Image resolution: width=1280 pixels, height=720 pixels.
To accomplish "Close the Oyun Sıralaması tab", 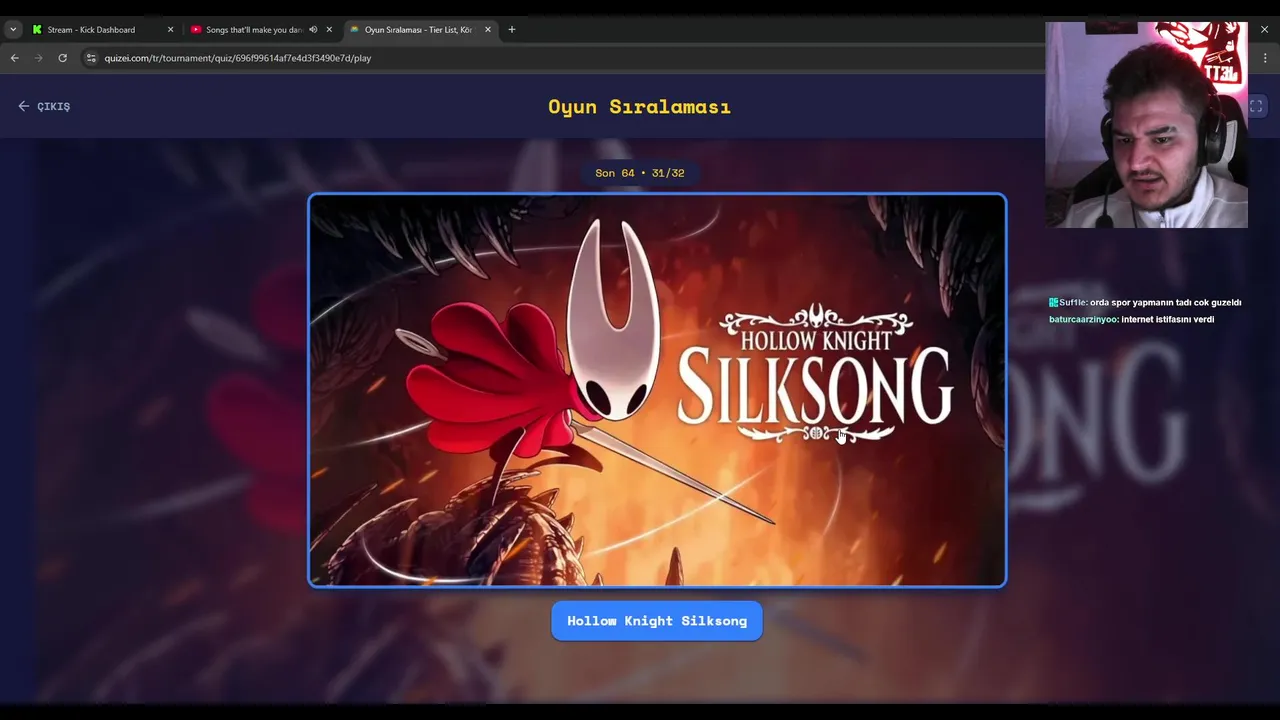I will [x=488, y=30].
